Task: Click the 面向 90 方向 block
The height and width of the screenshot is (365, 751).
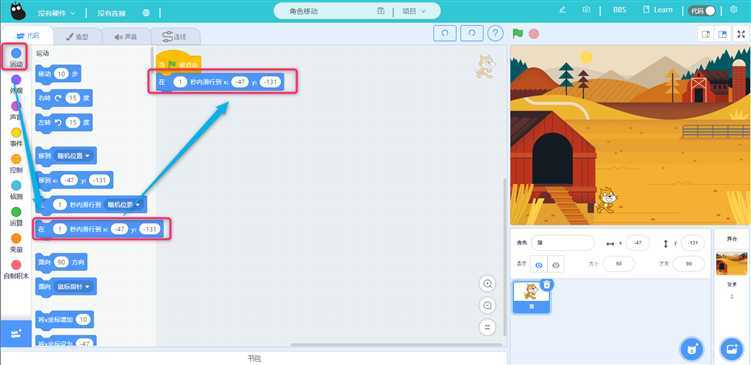Action: coord(61,262)
